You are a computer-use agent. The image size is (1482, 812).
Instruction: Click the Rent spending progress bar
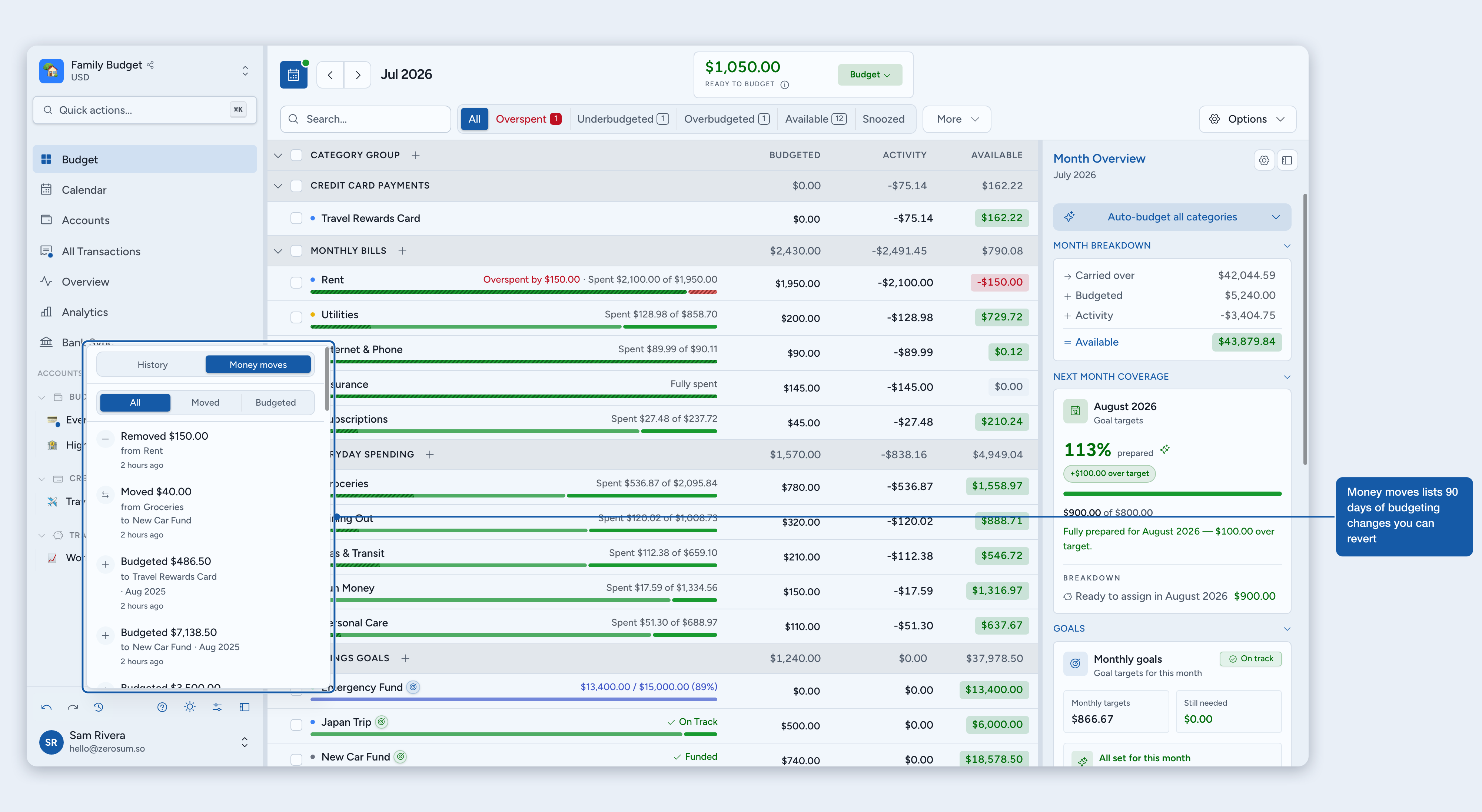pos(513,292)
